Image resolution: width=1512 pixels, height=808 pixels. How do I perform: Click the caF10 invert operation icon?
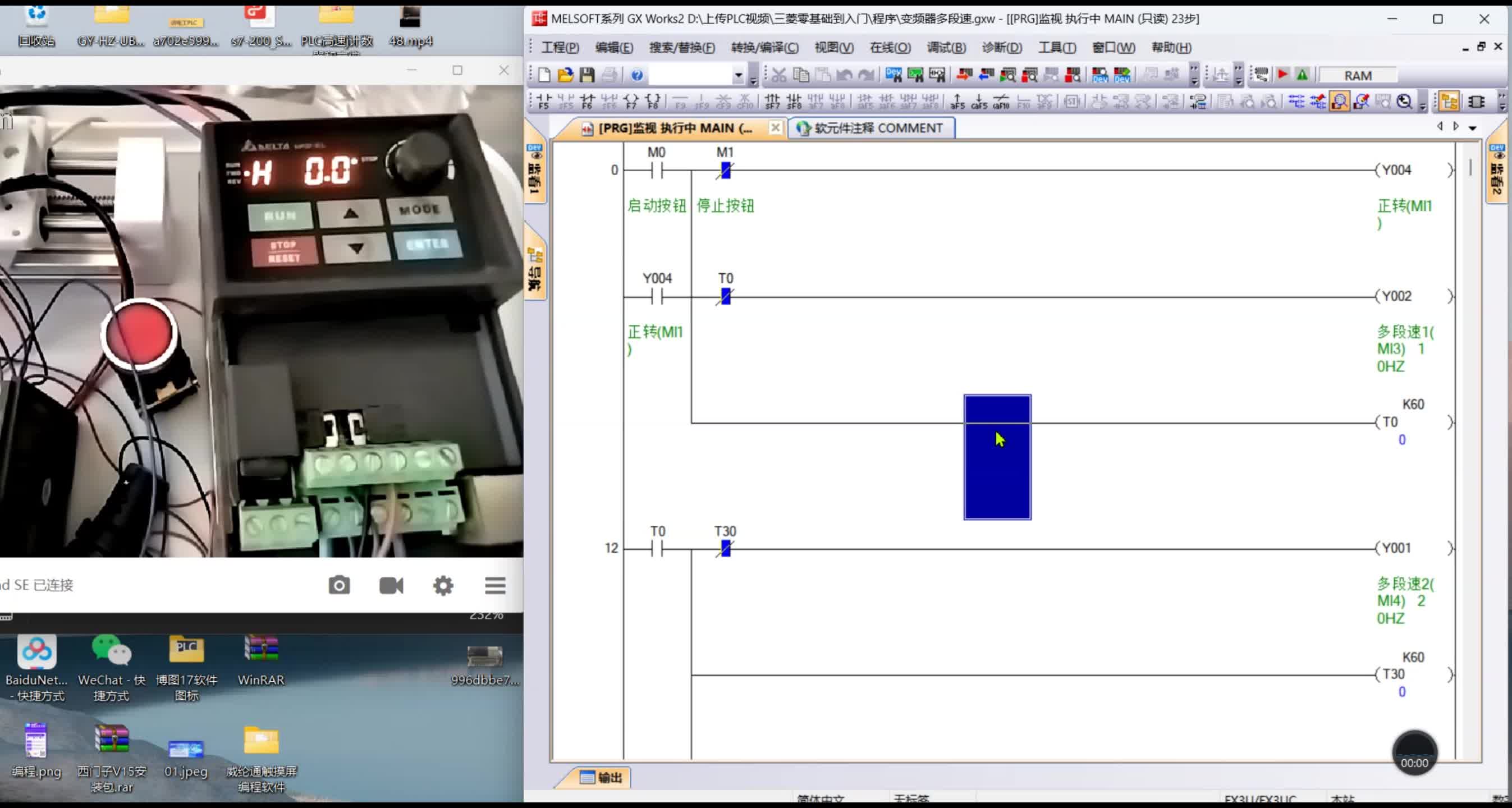tap(1001, 102)
